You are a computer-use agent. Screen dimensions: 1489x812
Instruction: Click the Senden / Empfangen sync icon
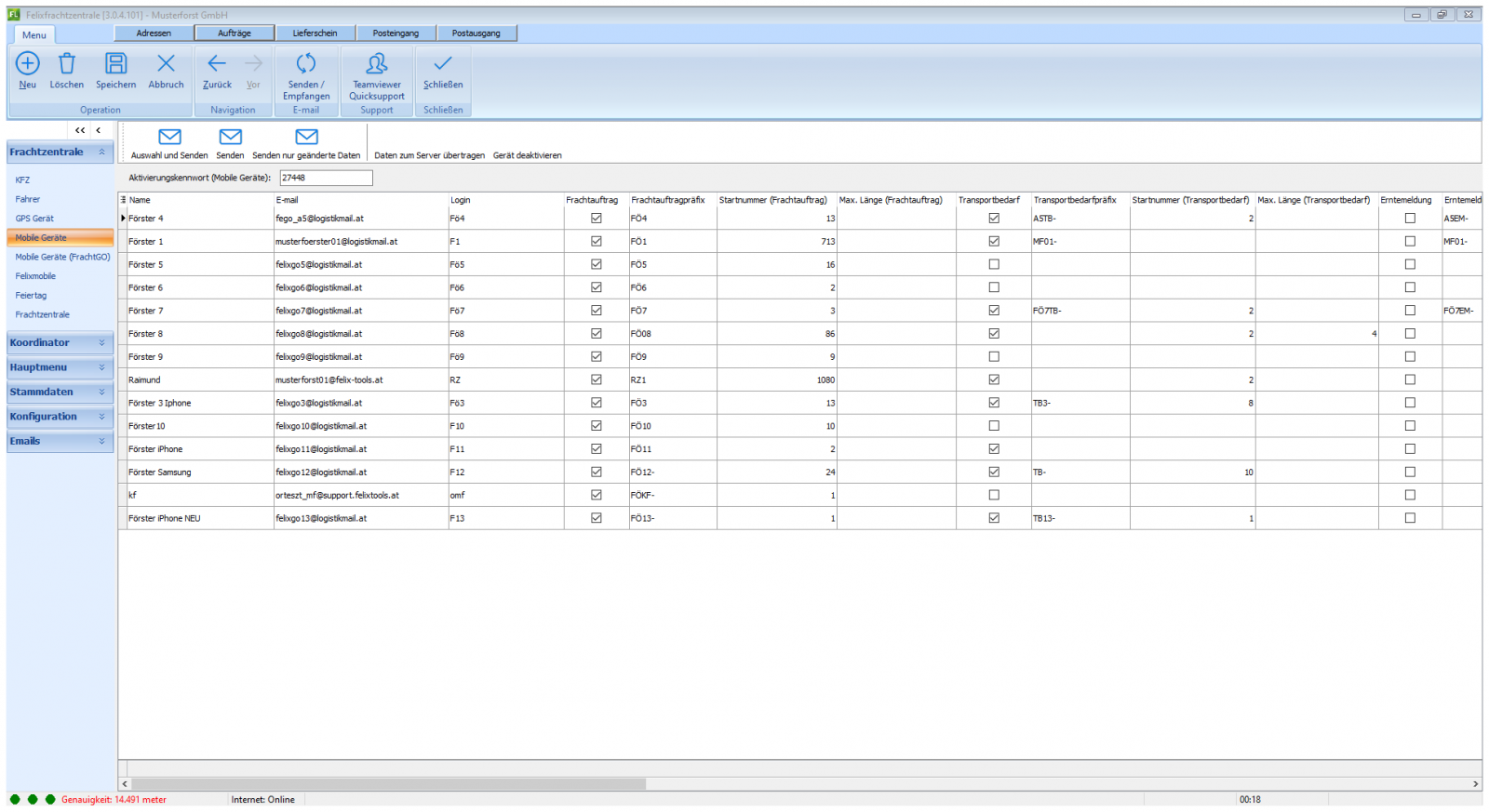pos(306,64)
